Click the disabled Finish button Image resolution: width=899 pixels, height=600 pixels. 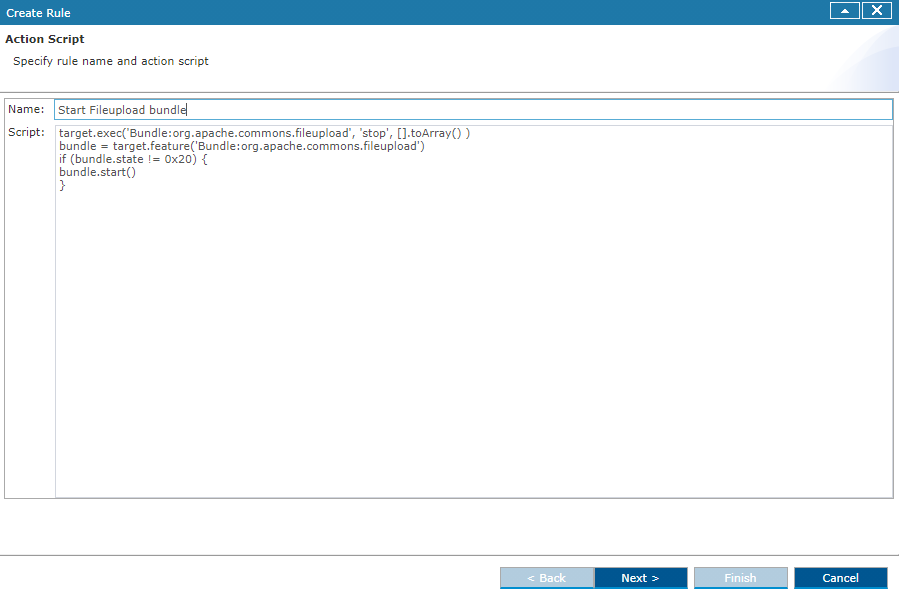pyautogui.click(x=740, y=578)
